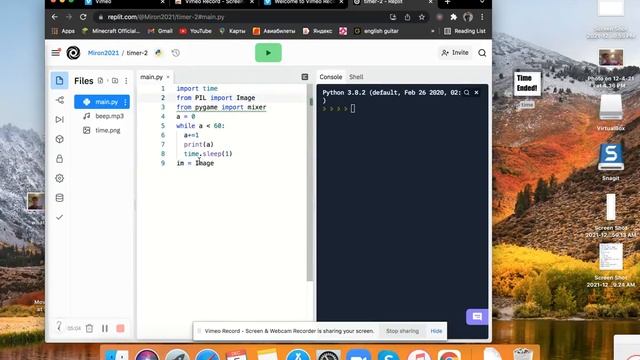Open Files panel three-dot menu

pyautogui.click(x=126, y=81)
